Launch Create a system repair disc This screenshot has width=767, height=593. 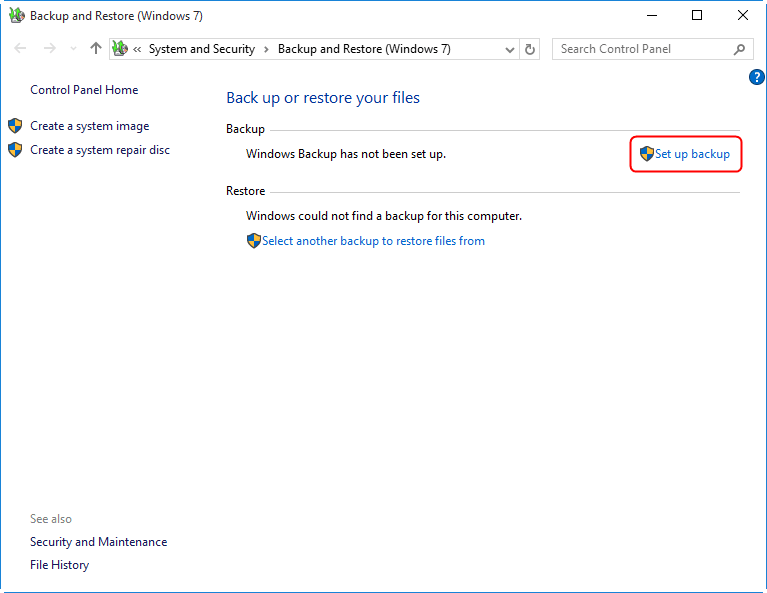tap(99, 150)
